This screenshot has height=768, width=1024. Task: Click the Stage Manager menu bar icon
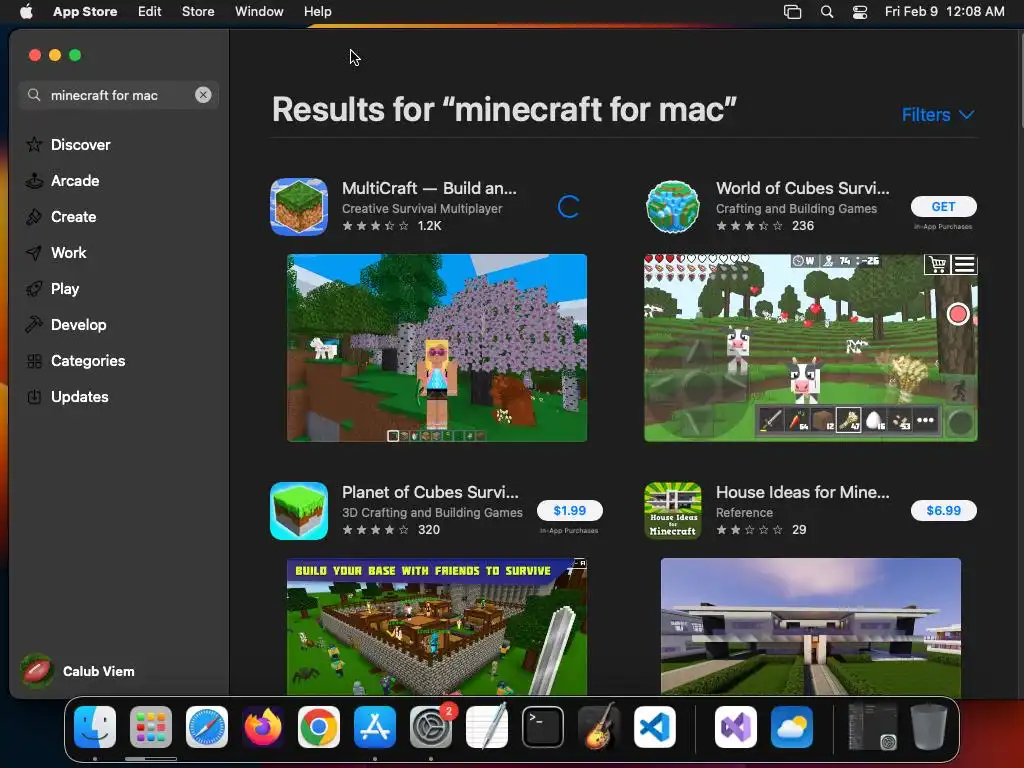point(792,12)
